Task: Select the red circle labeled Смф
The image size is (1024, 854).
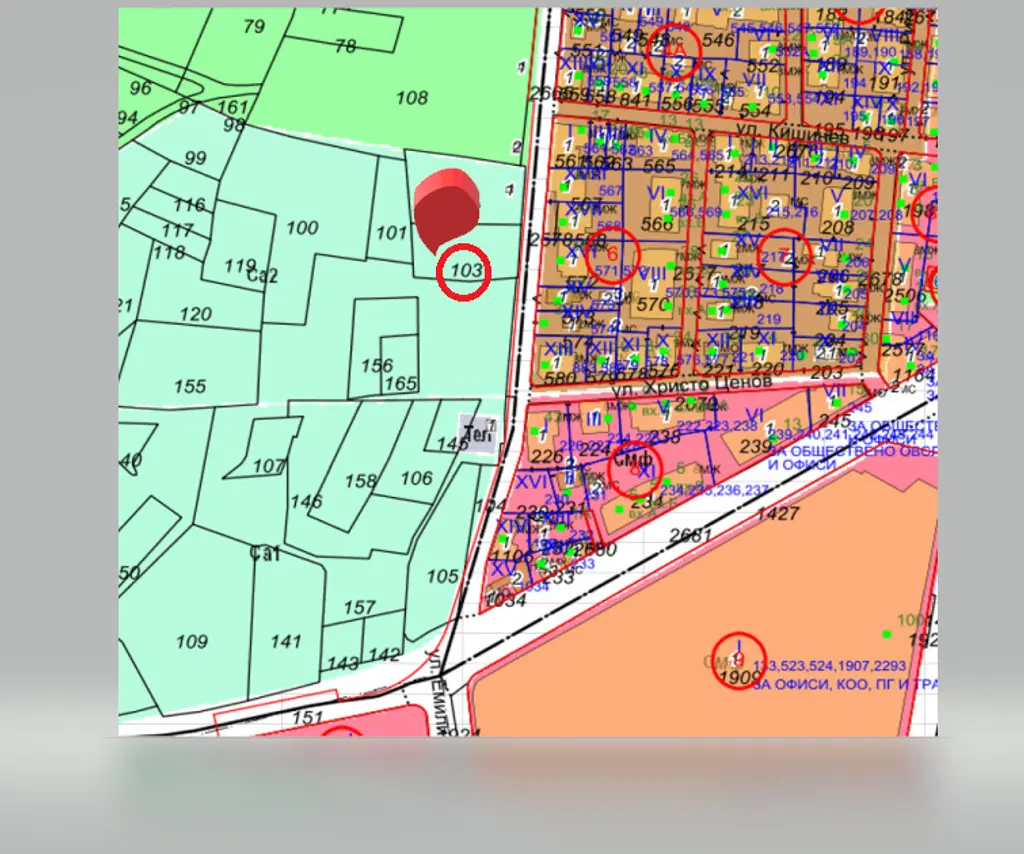Action: pyautogui.click(x=635, y=467)
